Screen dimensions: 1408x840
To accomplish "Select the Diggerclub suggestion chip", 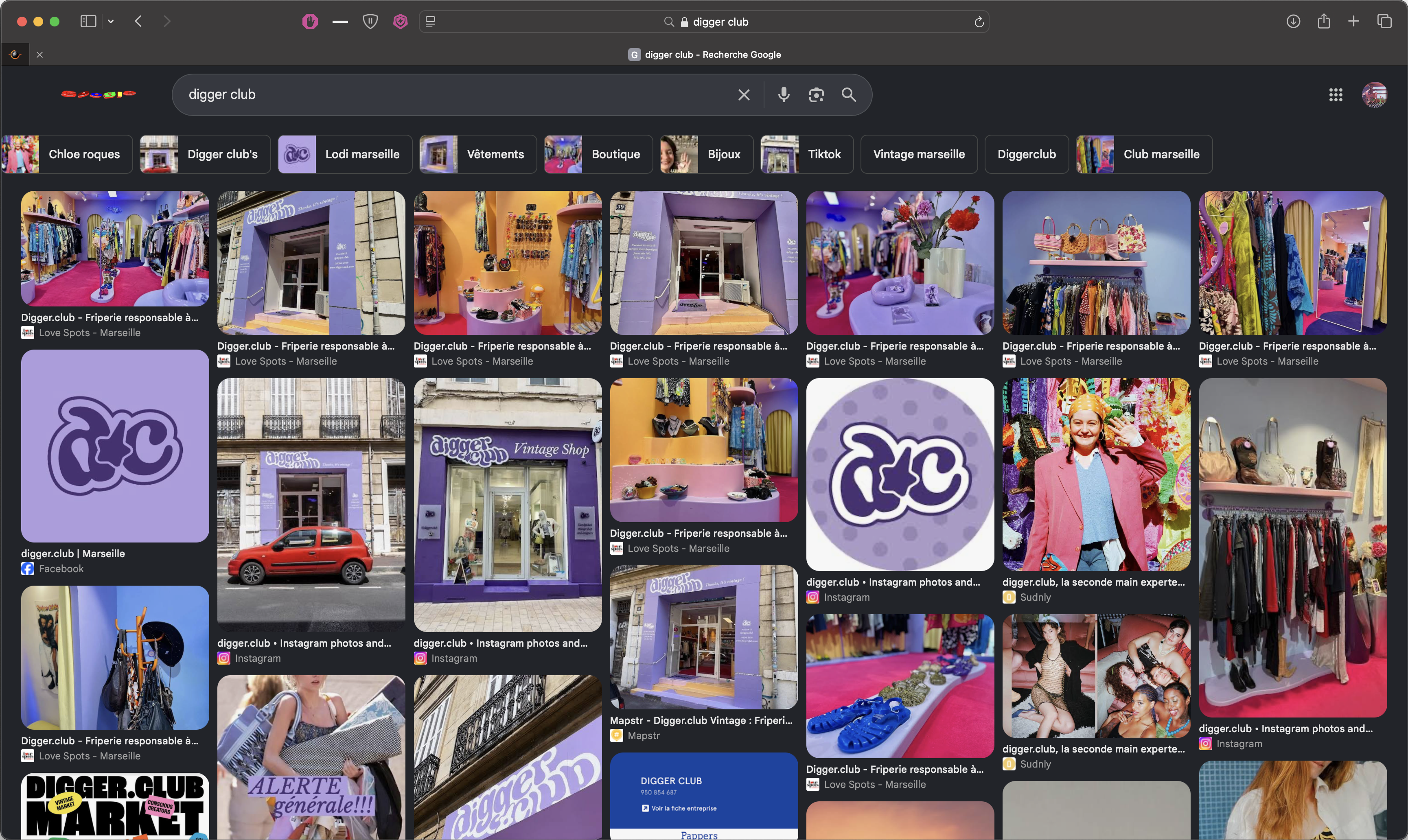I will click(1027, 154).
